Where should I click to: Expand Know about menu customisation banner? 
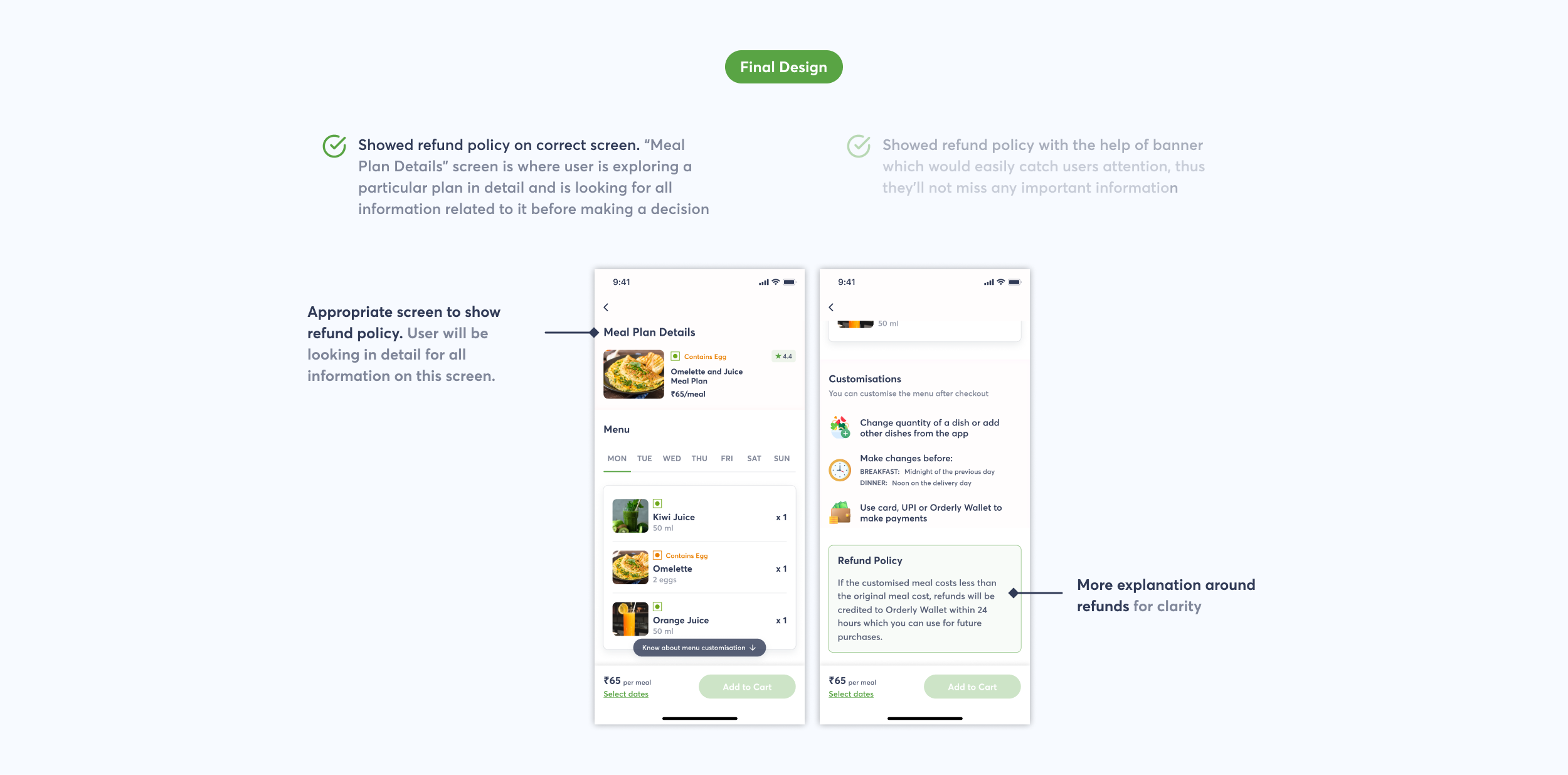[x=697, y=648]
